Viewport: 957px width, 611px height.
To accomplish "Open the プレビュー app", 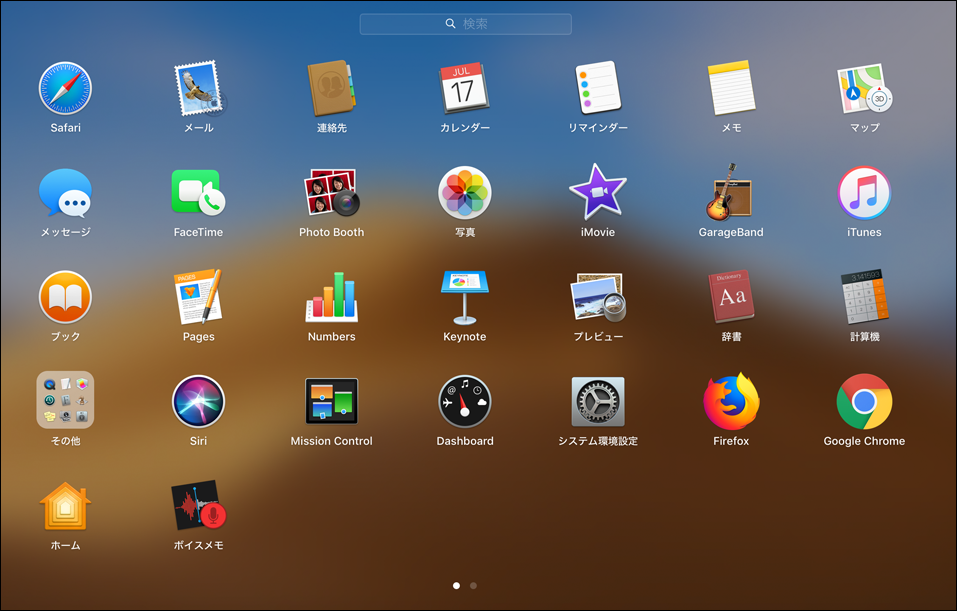I will (x=598, y=297).
